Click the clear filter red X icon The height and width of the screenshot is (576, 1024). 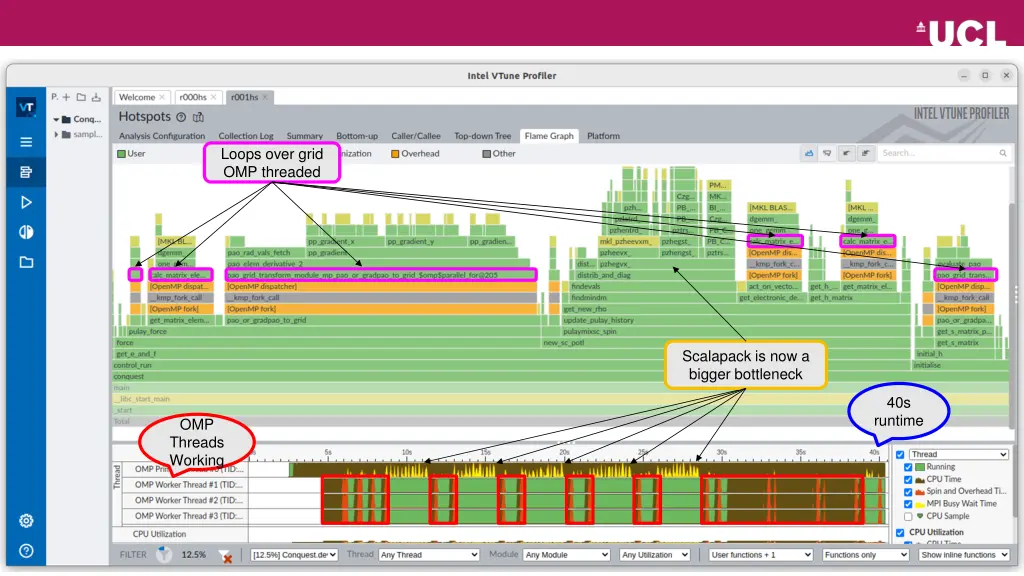click(x=227, y=557)
